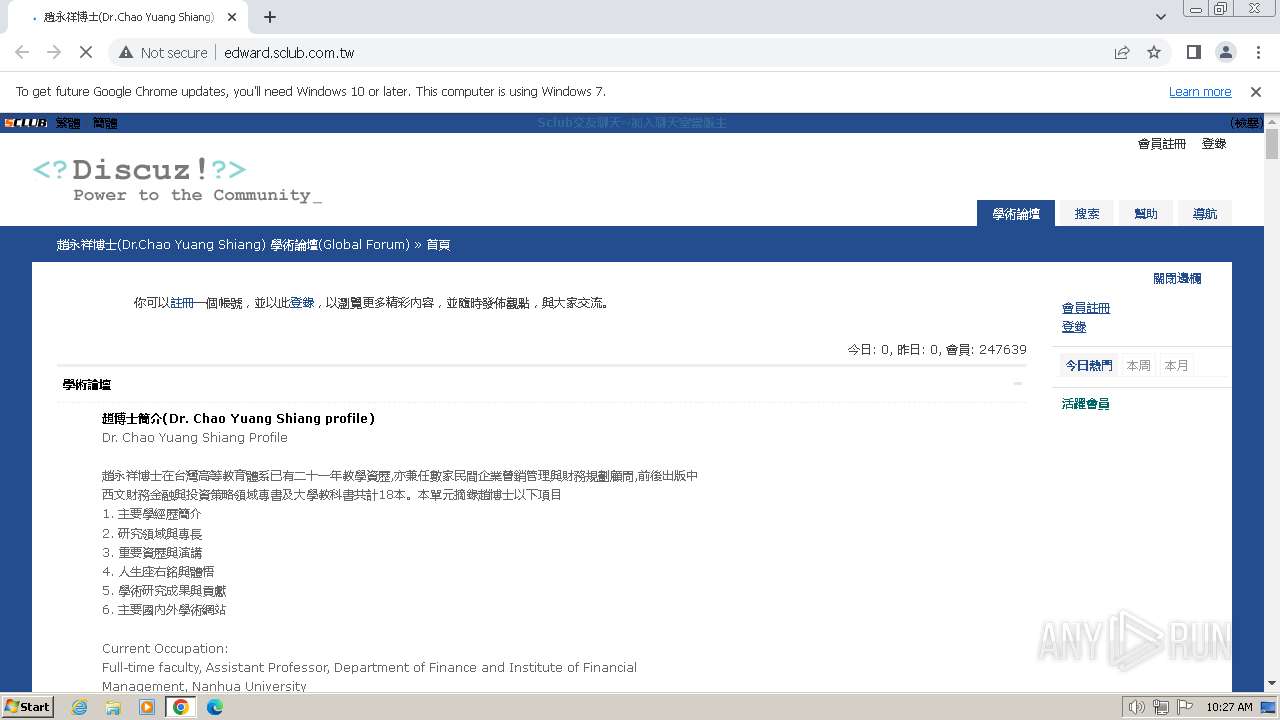Viewport: 1280px width, 720px height.
Task: Open Windows Media Player from the taskbar
Action: tap(147, 707)
